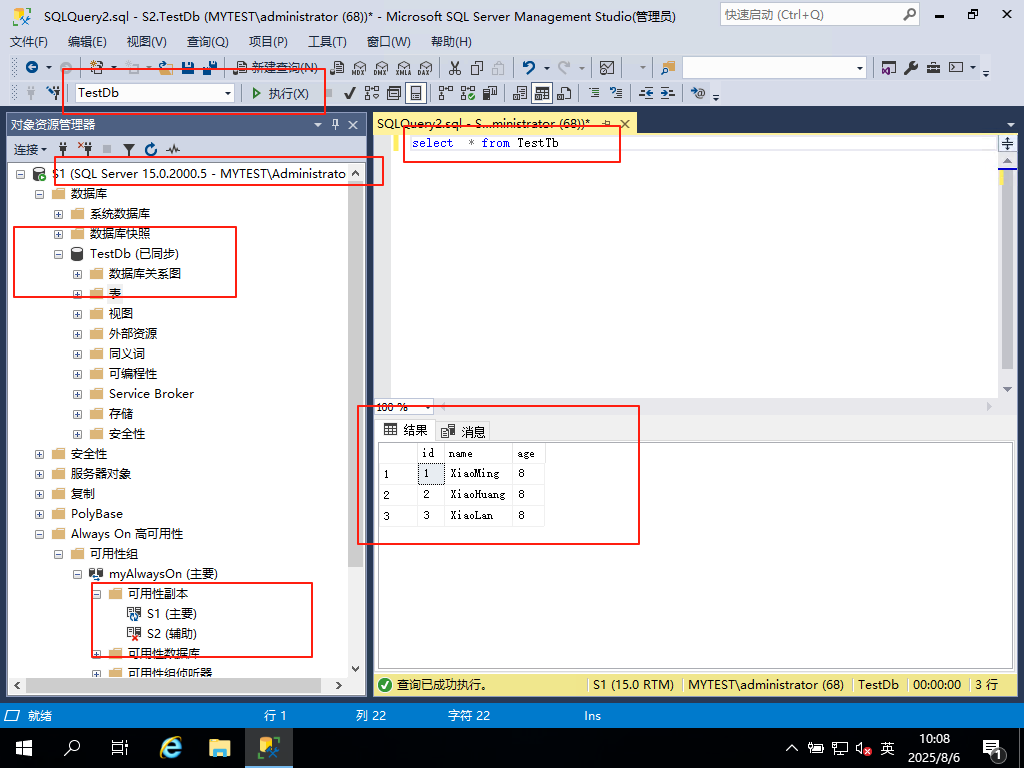
Task: Select the S2 (辅助) replica
Action: tap(172, 633)
